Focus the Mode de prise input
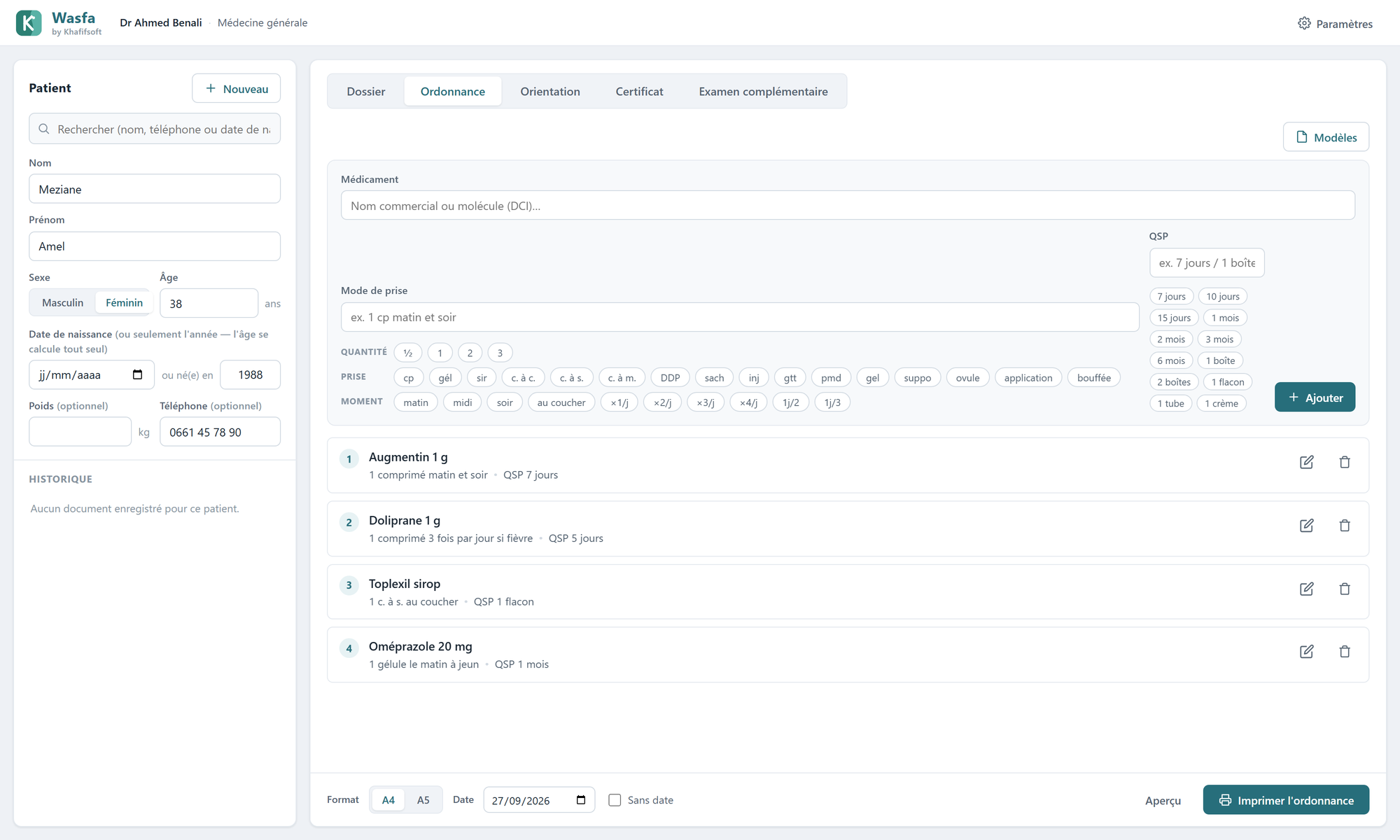 [x=740, y=317]
